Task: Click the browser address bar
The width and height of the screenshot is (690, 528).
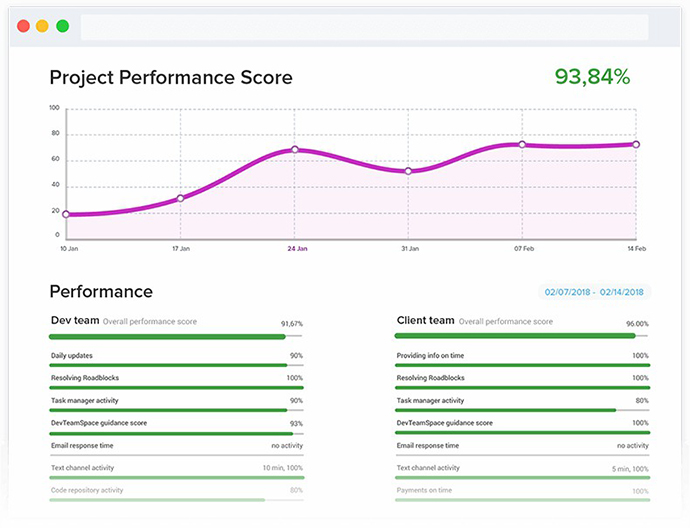Action: pyautogui.click(x=364, y=27)
